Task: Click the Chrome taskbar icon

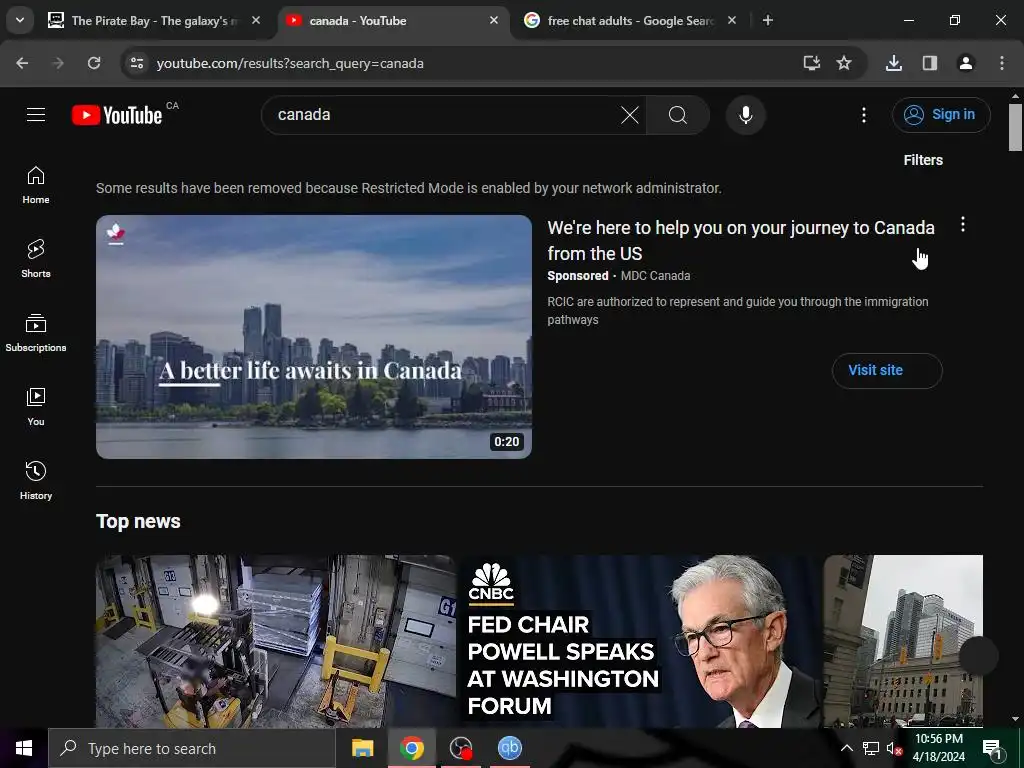Action: [x=411, y=748]
